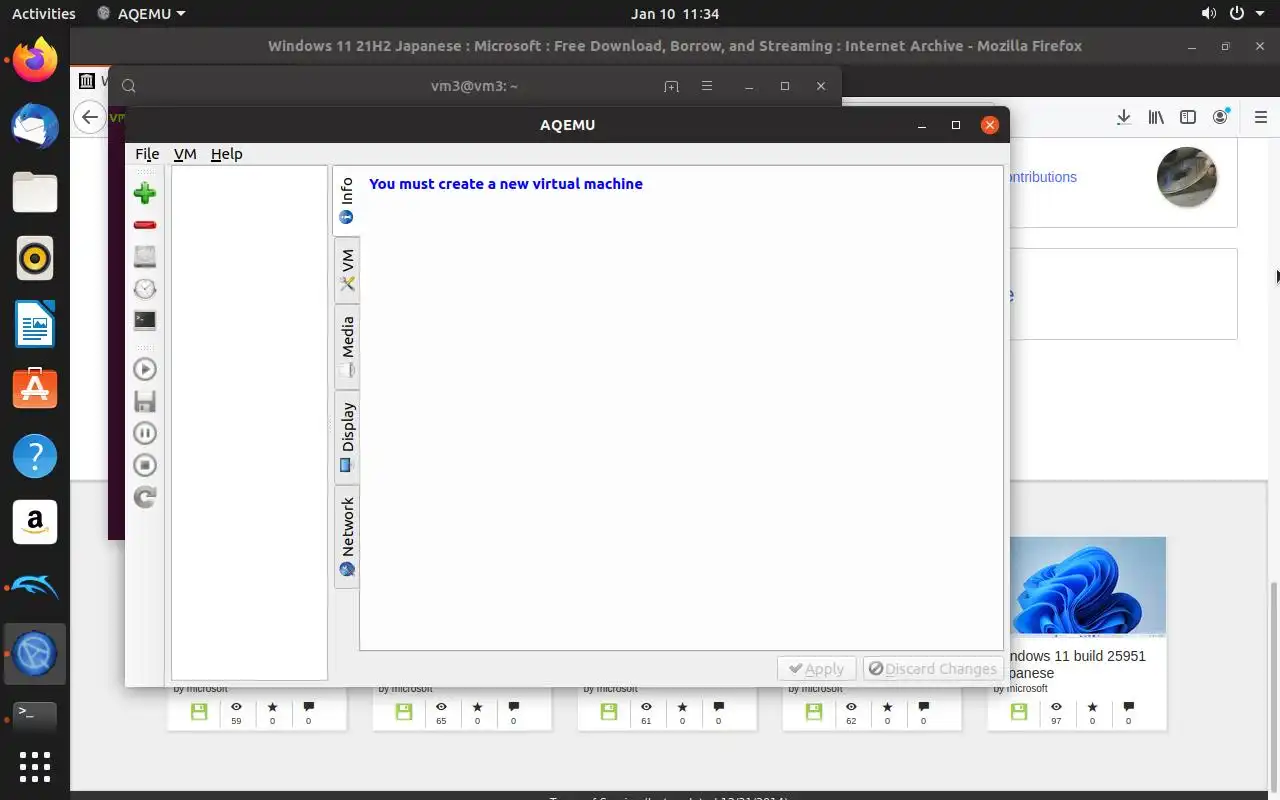The height and width of the screenshot is (800, 1280).
Task: Click the empty virtual machine list panel
Action: click(249, 423)
